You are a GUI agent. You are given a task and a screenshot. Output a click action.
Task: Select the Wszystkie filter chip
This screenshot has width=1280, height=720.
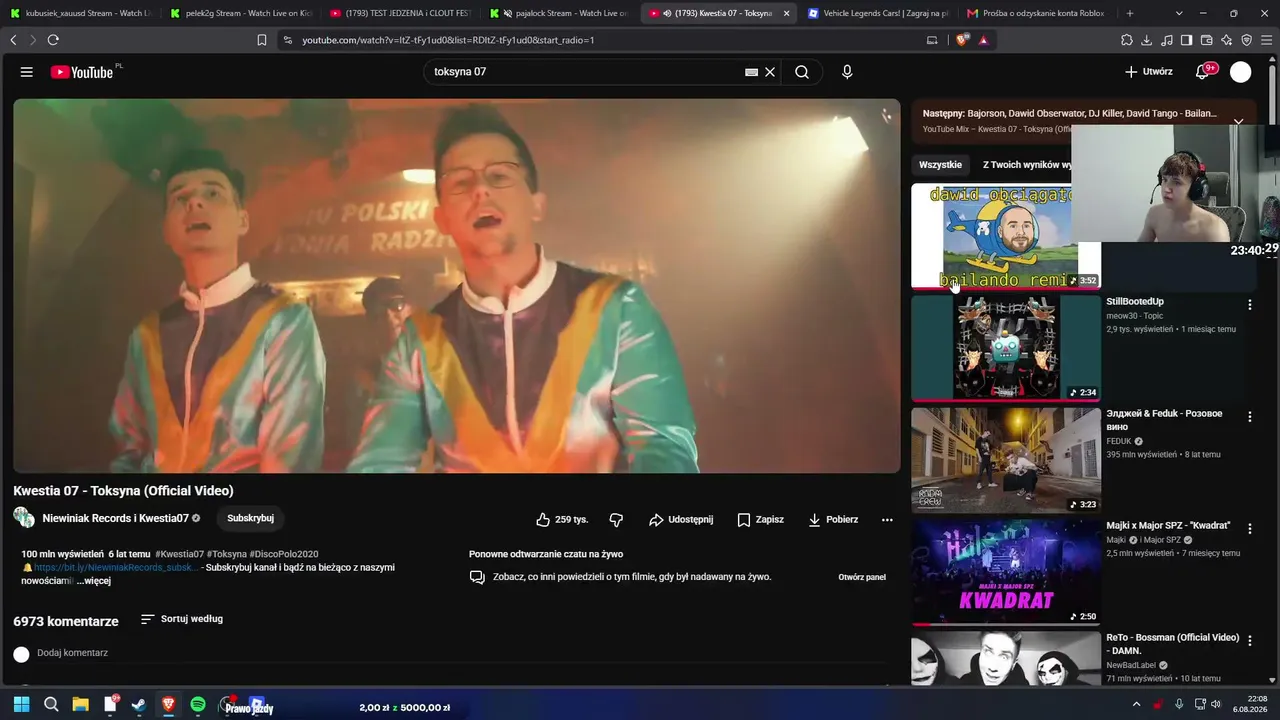pos(940,165)
